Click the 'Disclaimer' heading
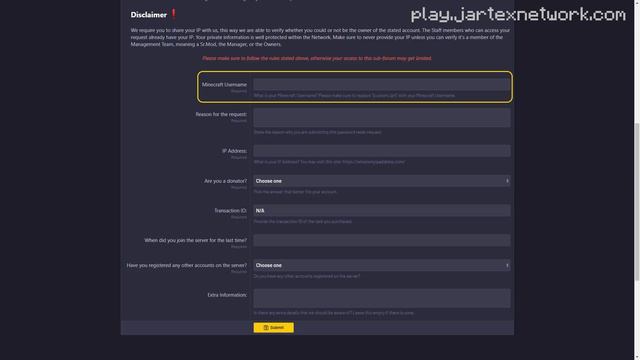The width and height of the screenshot is (640, 360). (x=149, y=15)
